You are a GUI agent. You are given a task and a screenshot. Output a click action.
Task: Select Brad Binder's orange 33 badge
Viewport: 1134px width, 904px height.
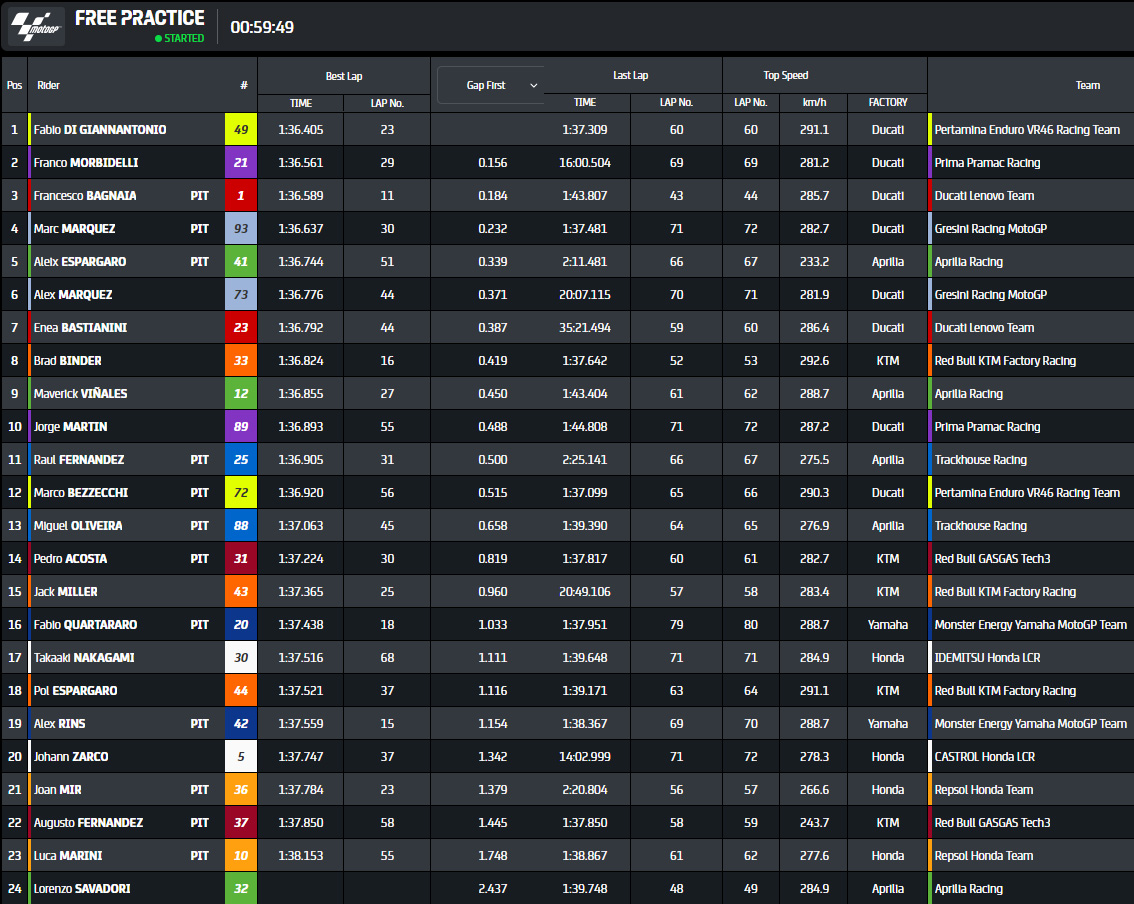tap(241, 361)
